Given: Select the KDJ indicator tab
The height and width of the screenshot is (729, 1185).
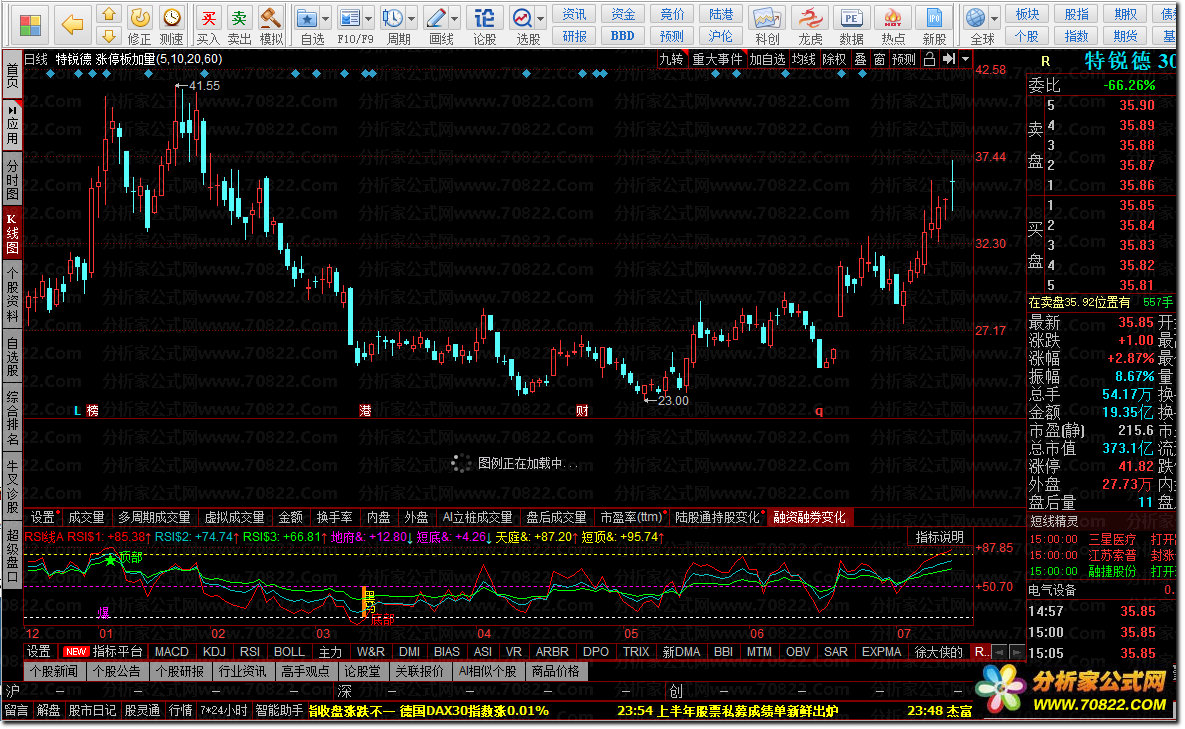Looking at the screenshot, I should point(214,652).
